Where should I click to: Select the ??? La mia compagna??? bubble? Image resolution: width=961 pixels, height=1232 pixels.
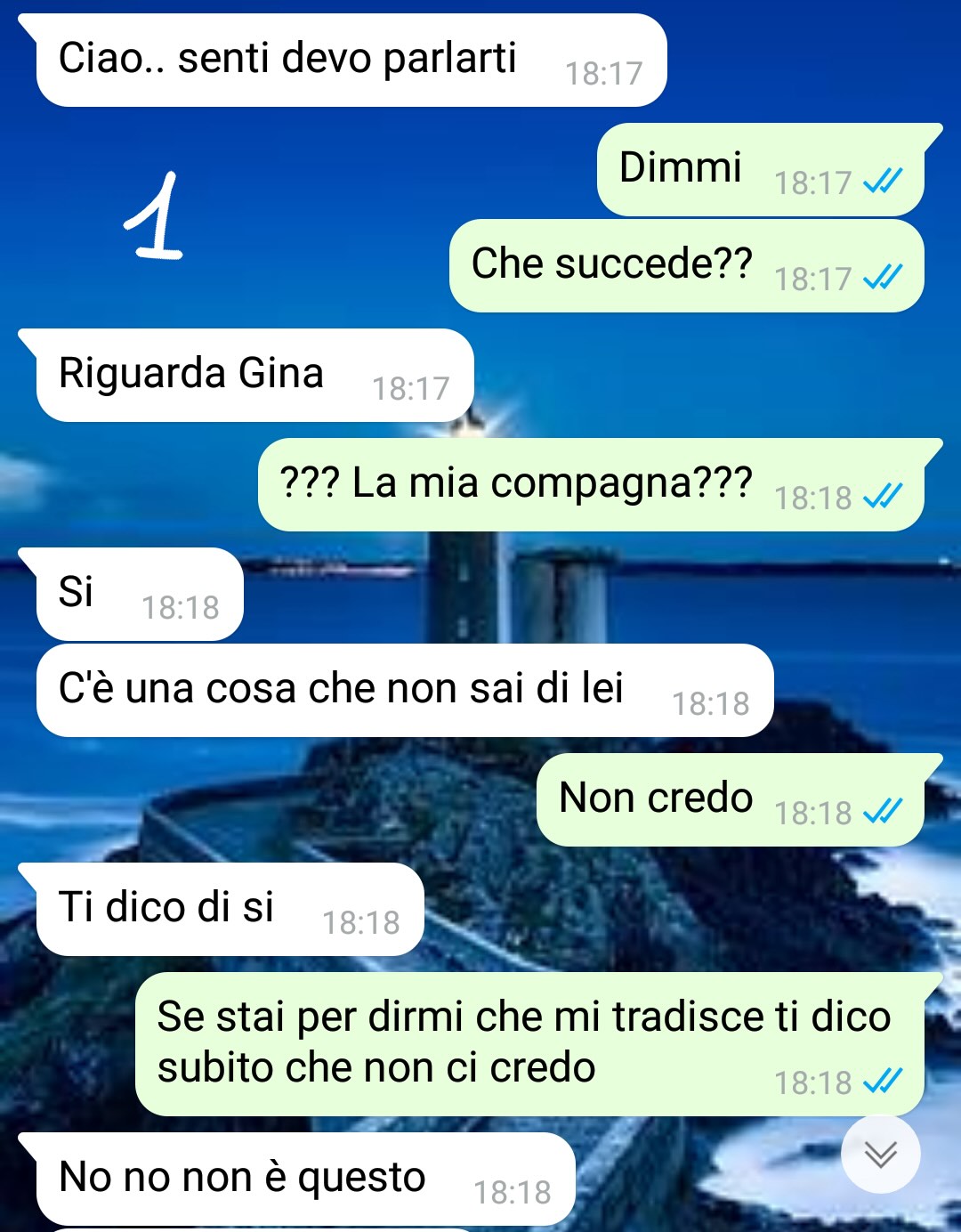(592, 484)
